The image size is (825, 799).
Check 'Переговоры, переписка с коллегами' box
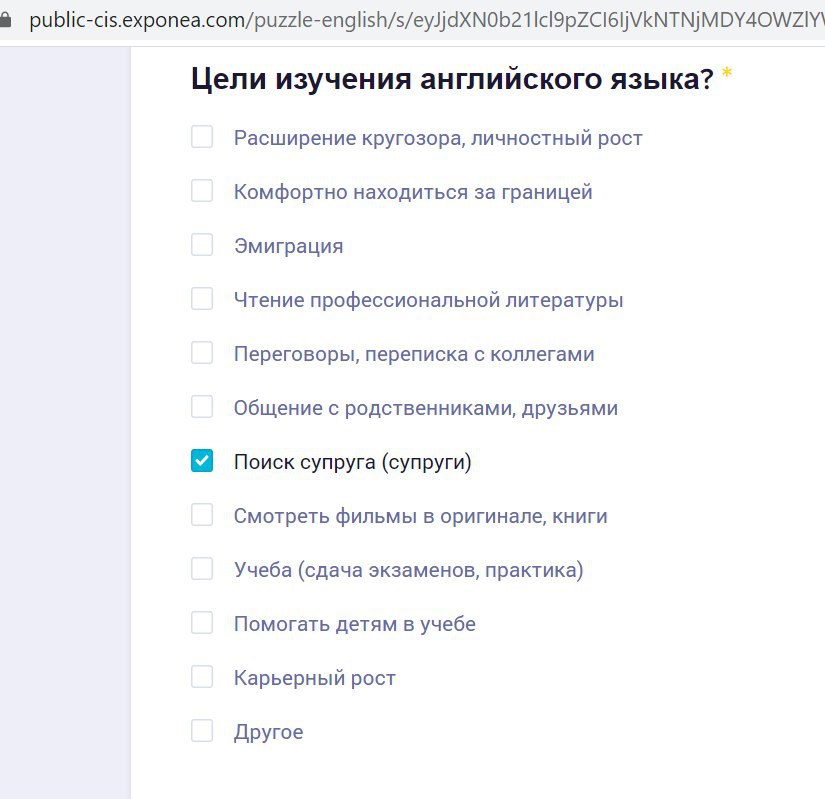click(202, 353)
